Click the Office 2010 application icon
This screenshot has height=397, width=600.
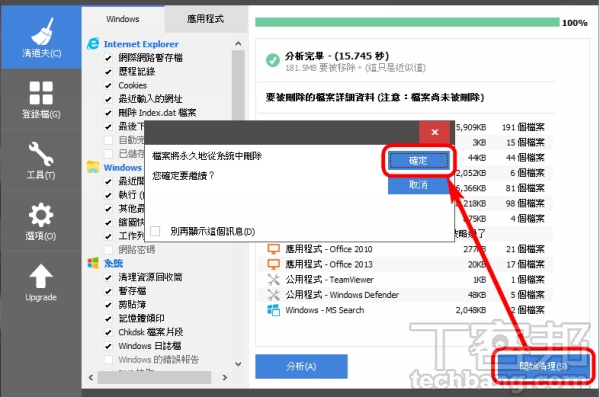tap(273, 249)
